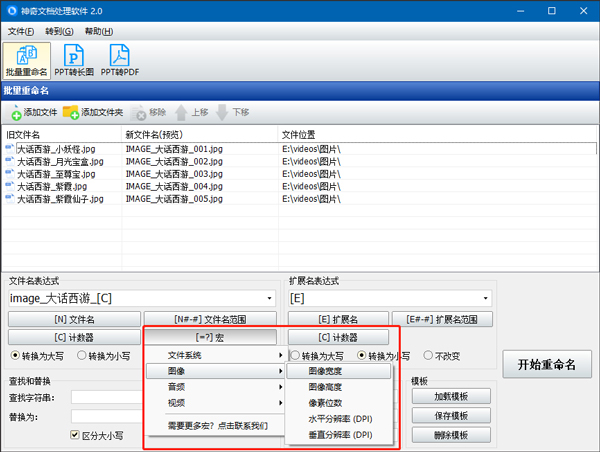Open the 转到(G) menu
The image size is (600, 452).
click(x=59, y=31)
